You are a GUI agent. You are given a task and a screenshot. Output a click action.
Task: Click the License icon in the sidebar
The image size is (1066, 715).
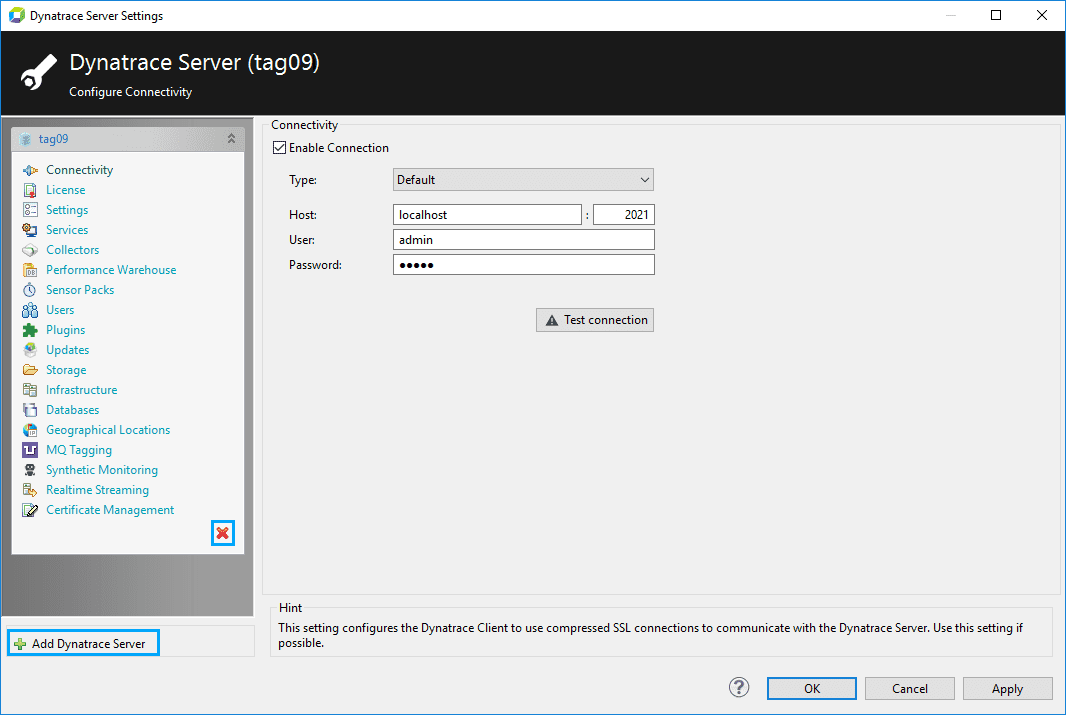(x=30, y=190)
